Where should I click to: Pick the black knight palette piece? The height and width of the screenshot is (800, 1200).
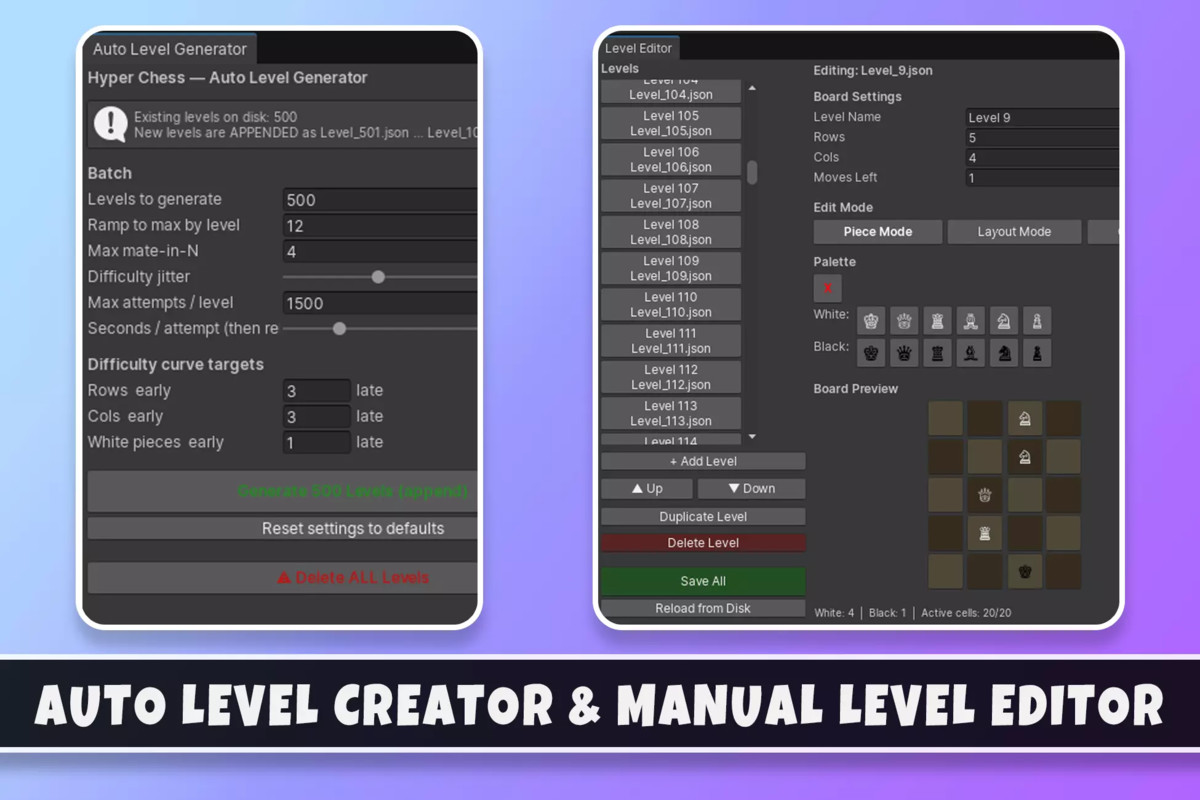click(1004, 352)
